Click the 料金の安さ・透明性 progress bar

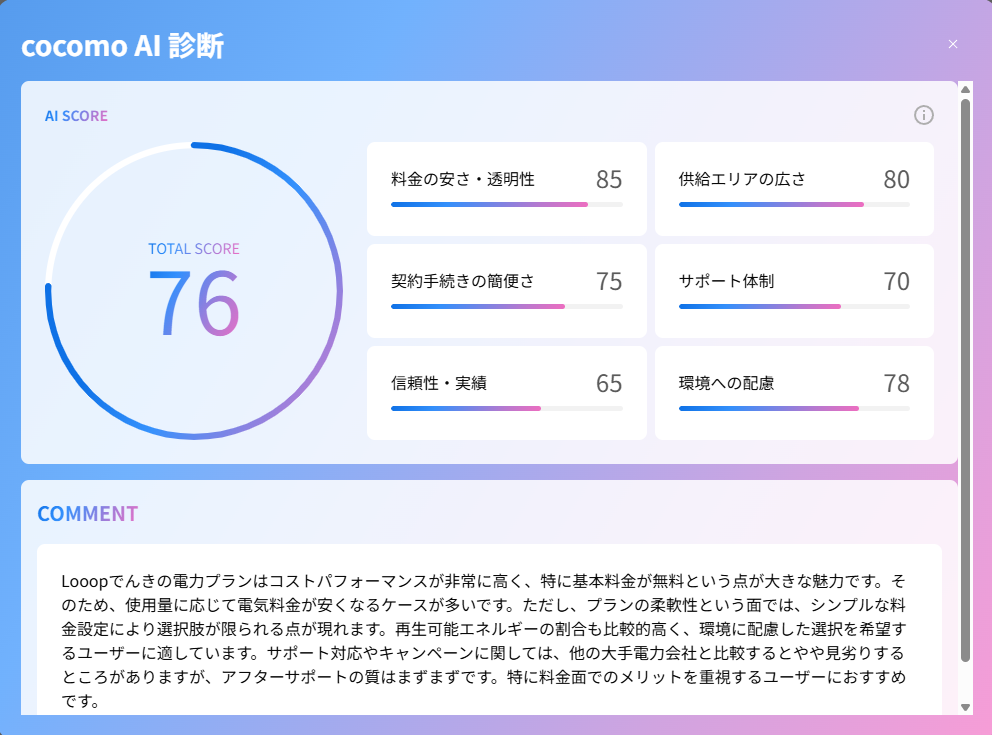506,204
